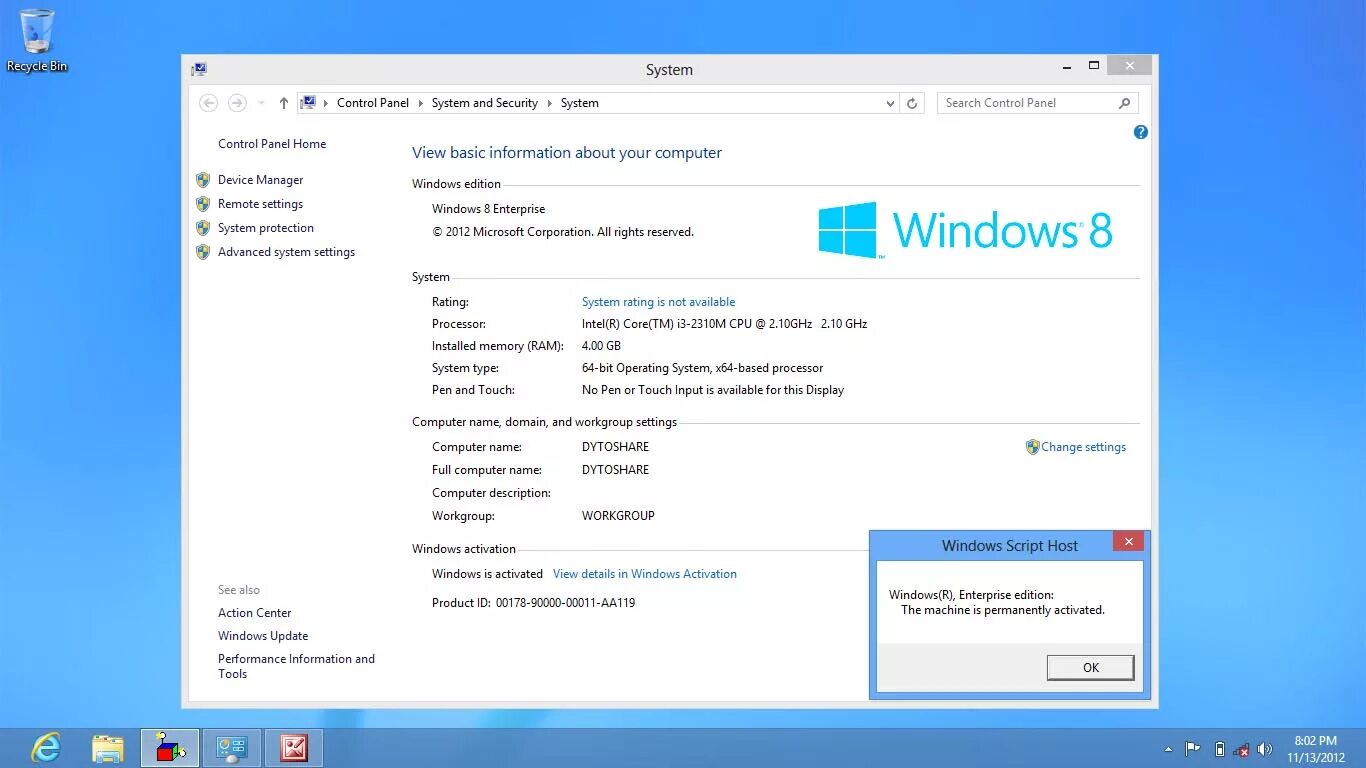Open View details in Windows Activation
Viewport: 1366px width, 768px height.
coord(645,574)
